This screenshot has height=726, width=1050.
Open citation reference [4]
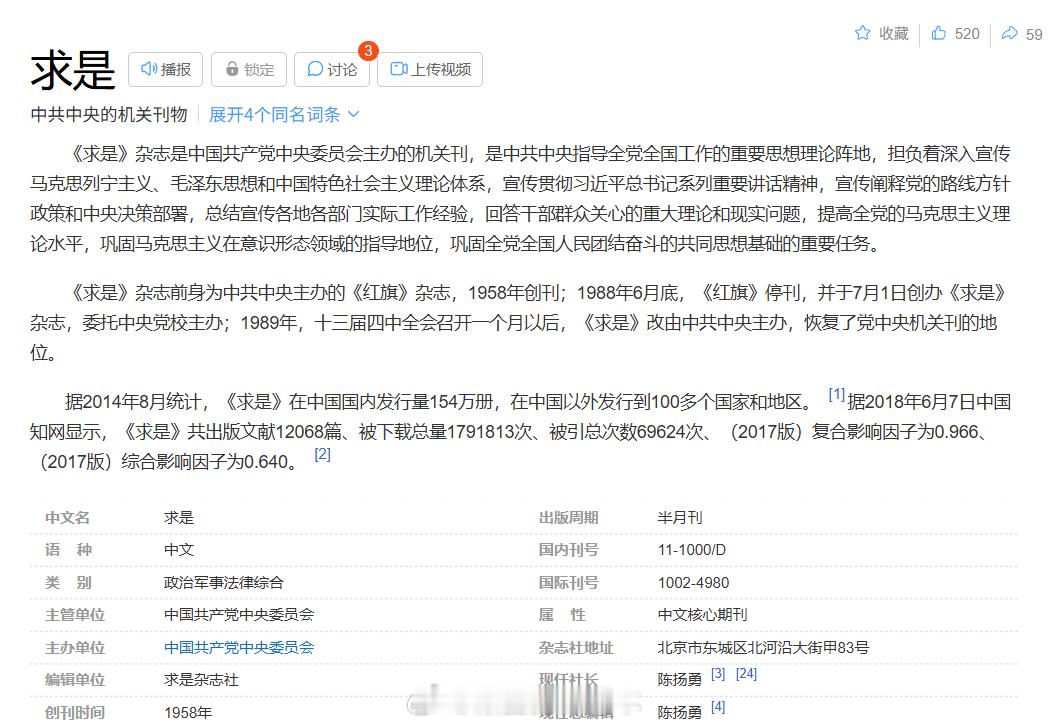(x=718, y=707)
